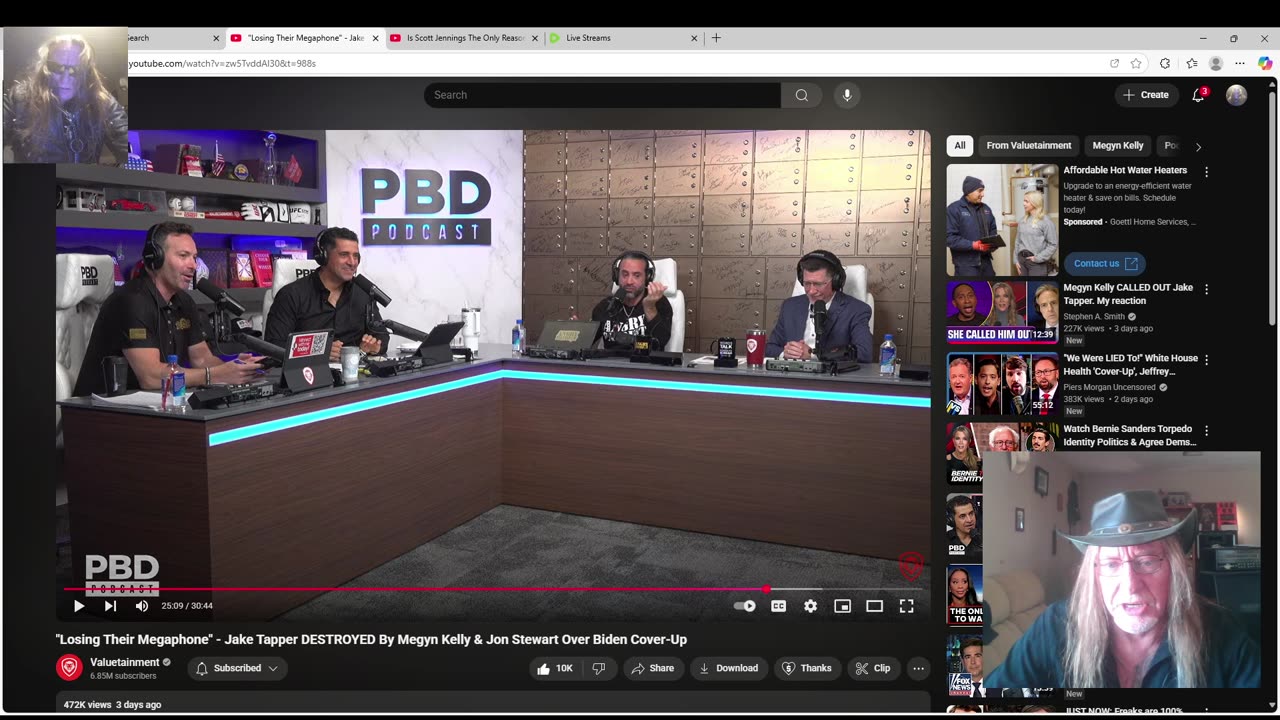
Task: Open the Valuetainment channel avatar
Action: [x=69, y=668]
